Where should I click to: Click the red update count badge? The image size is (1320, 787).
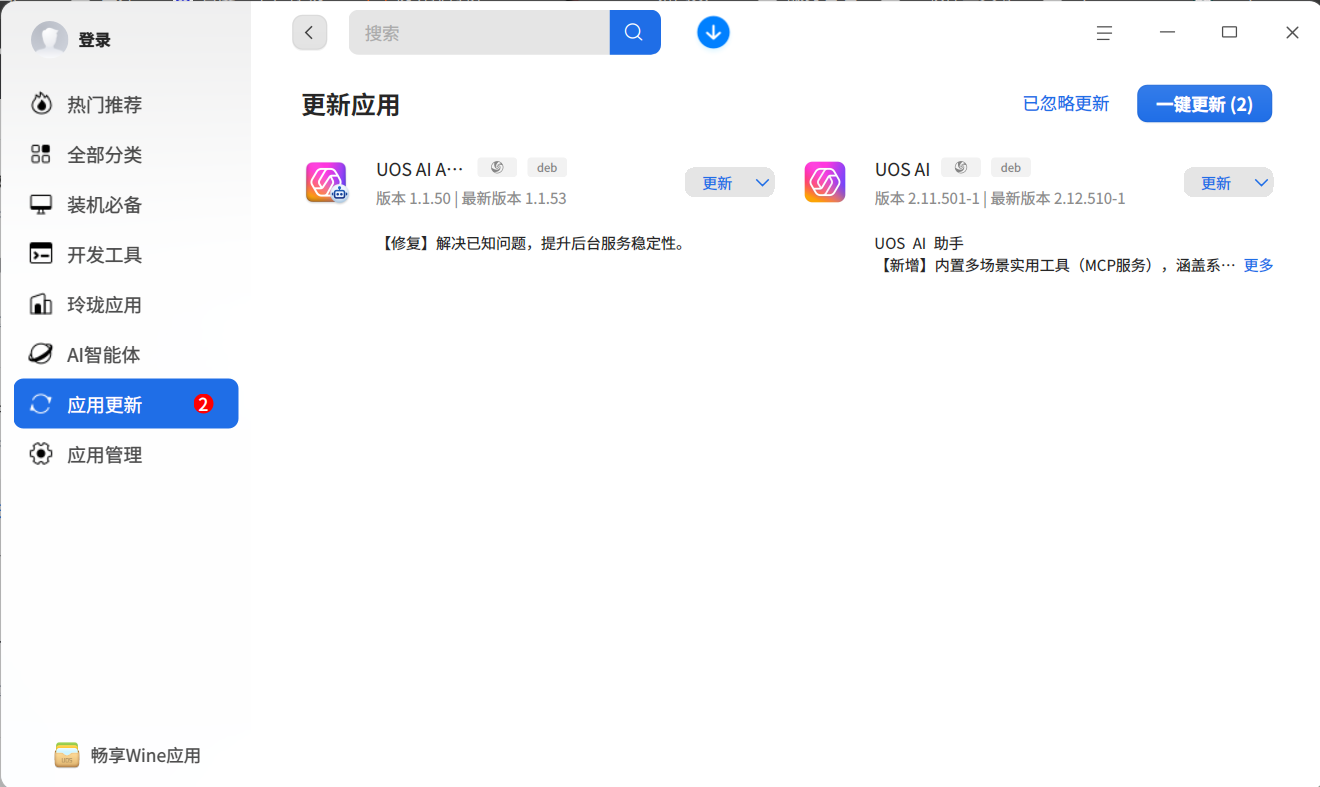point(203,404)
